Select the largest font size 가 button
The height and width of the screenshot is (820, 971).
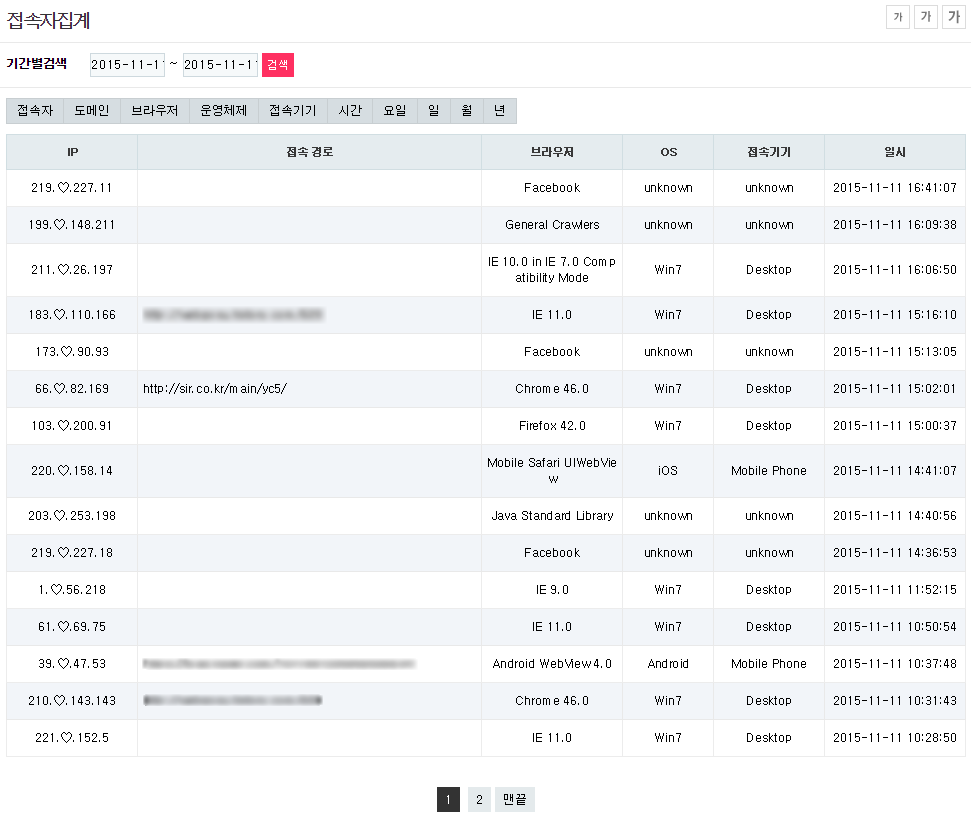[954, 17]
